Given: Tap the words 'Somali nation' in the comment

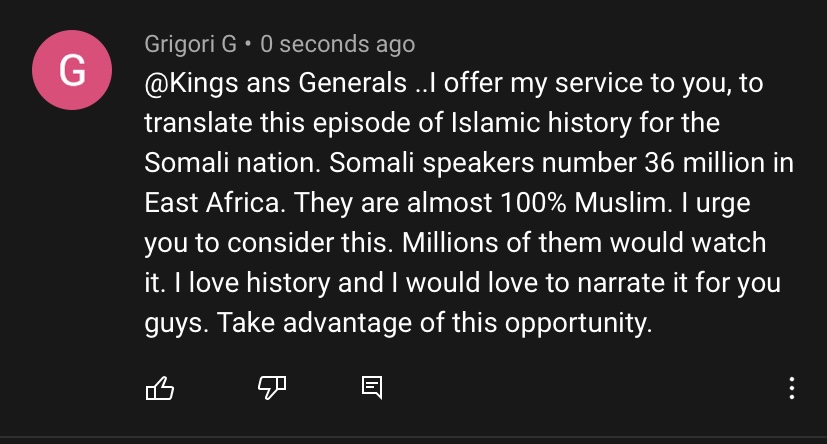Looking at the screenshot, I should 232,163.
